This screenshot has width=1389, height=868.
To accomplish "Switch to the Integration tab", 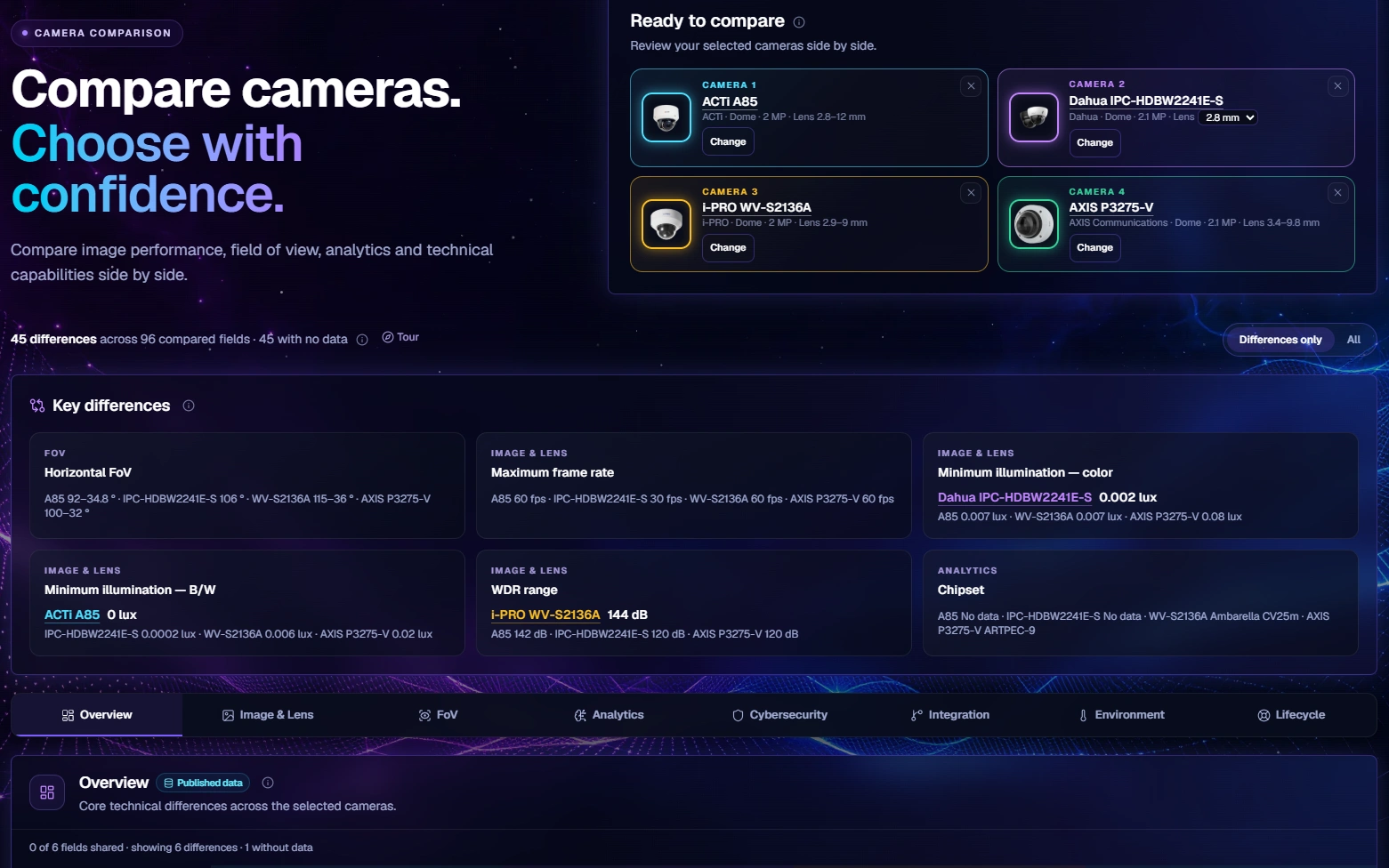I will (950, 715).
